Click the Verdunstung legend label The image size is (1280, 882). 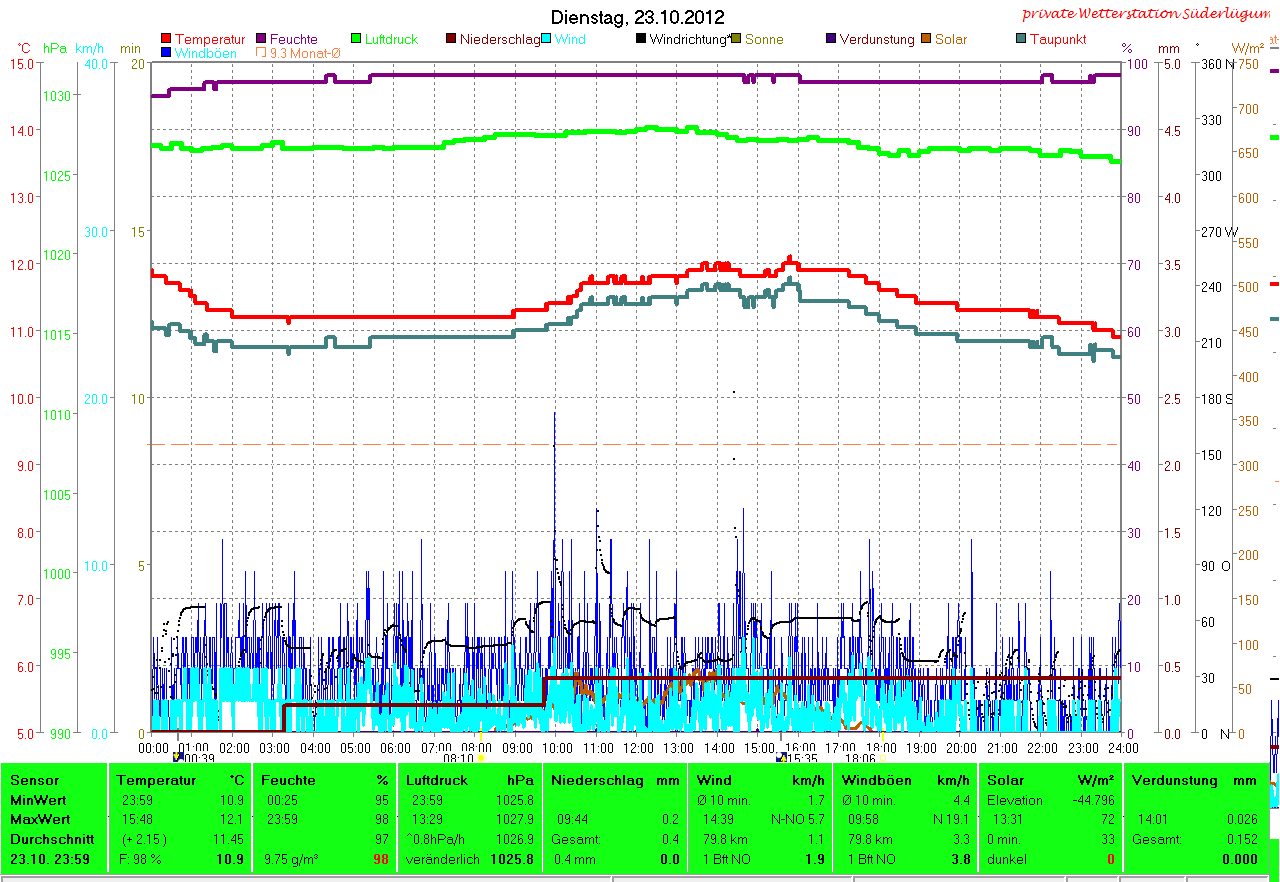click(877, 40)
